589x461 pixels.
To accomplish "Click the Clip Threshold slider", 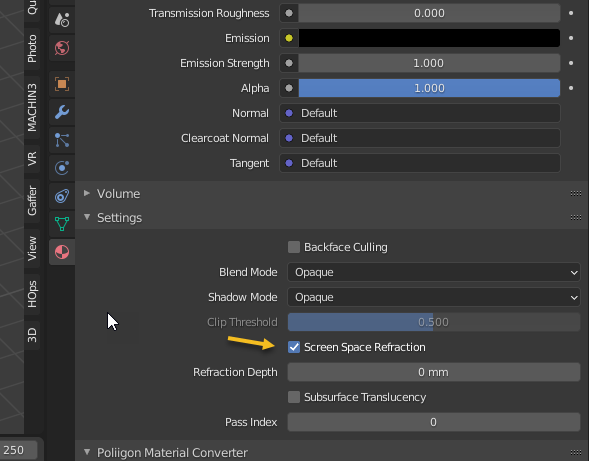I will pos(434,322).
